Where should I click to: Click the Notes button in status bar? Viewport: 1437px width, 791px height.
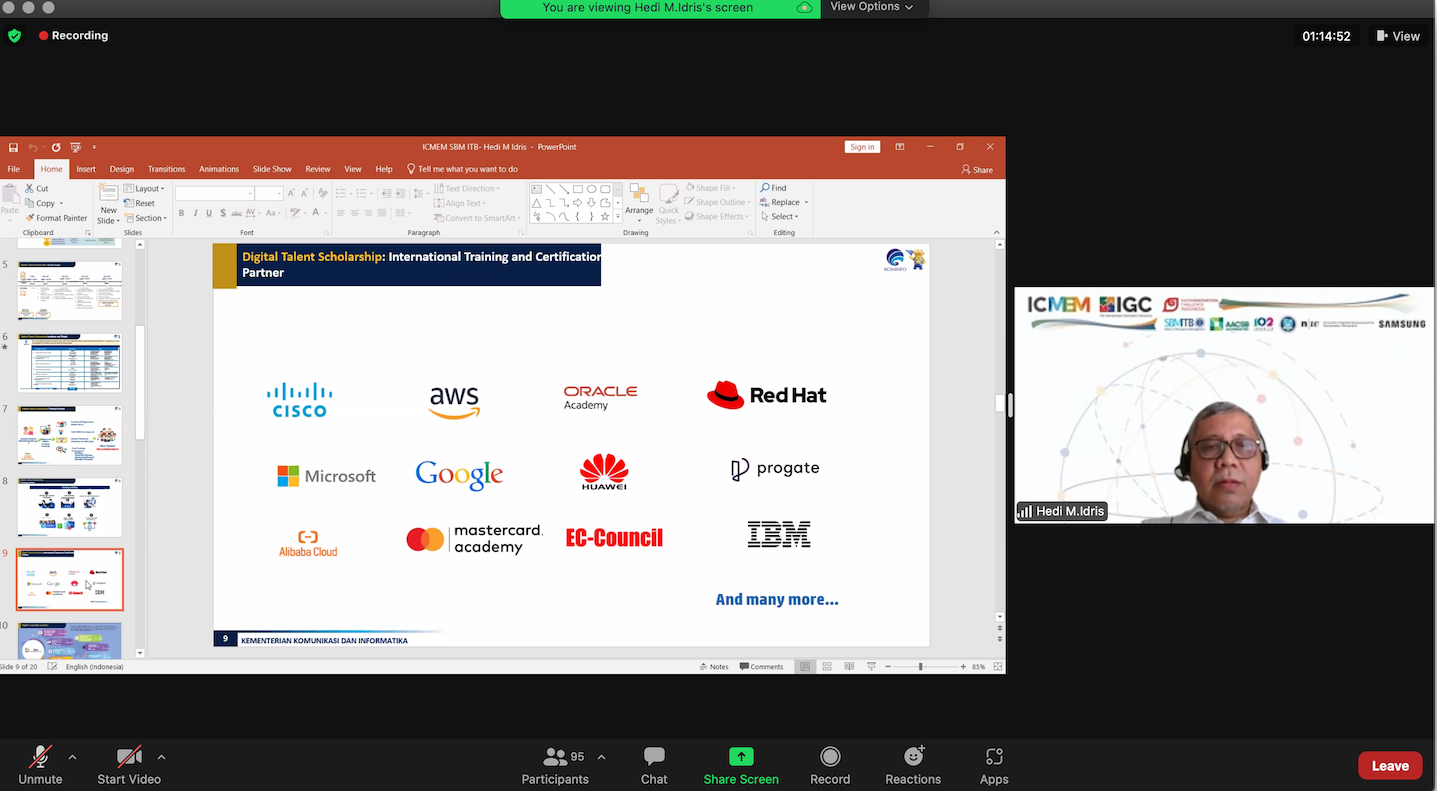click(714, 666)
